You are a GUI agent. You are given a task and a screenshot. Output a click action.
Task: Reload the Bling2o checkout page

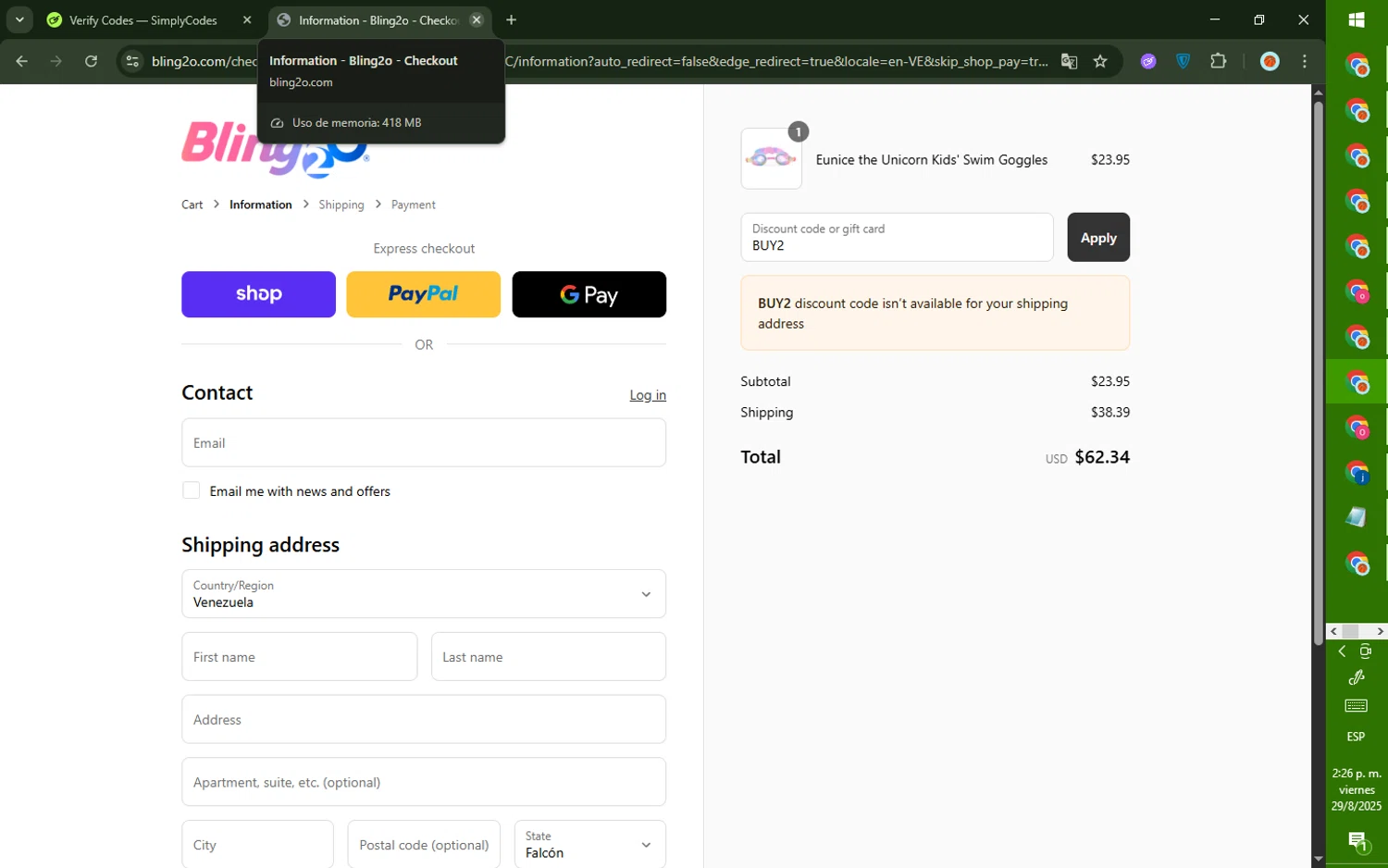pyautogui.click(x=91, y=61)
